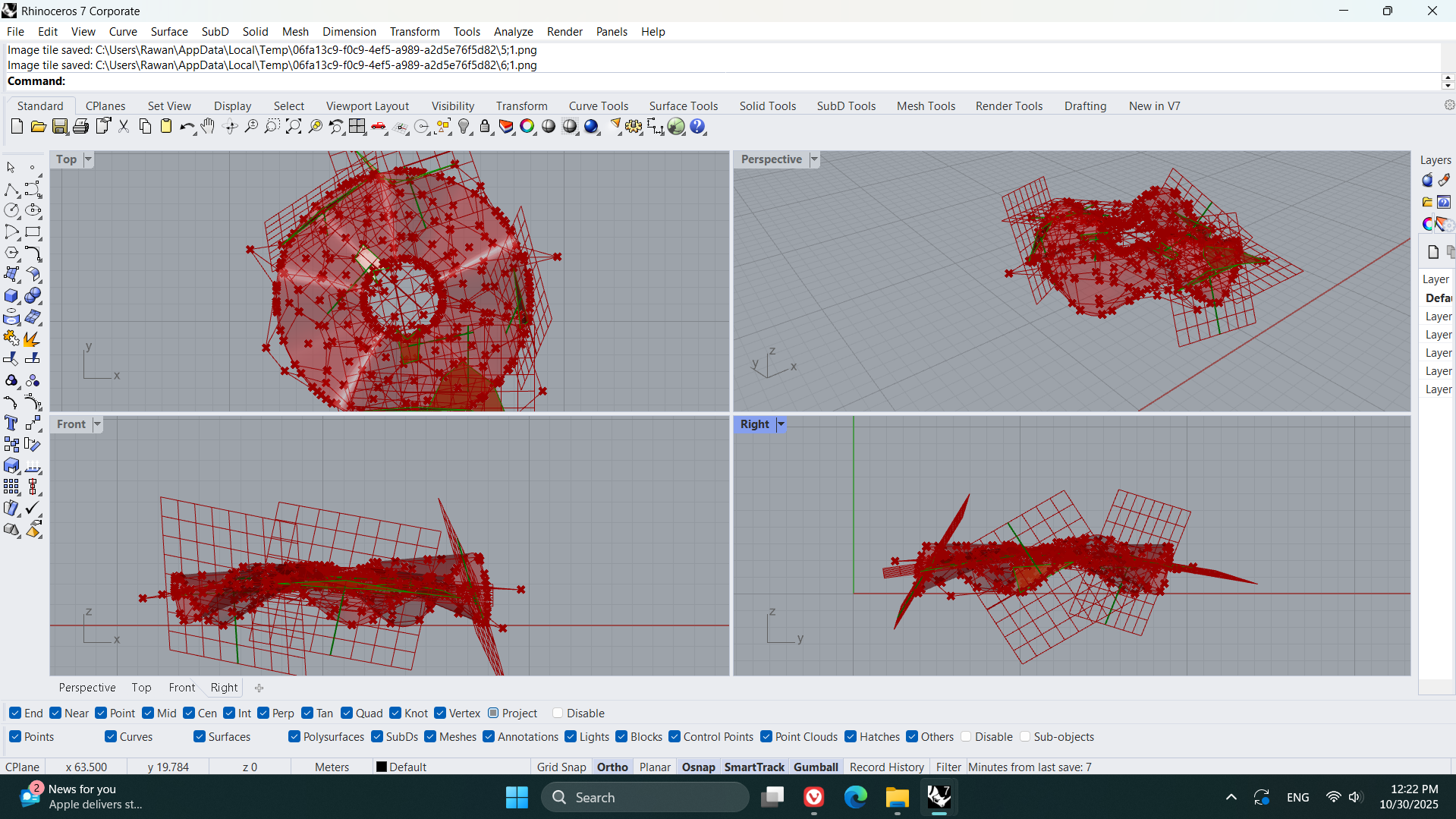
Task: Enable the Disable osnap checkbox
Action: [558, 713]
